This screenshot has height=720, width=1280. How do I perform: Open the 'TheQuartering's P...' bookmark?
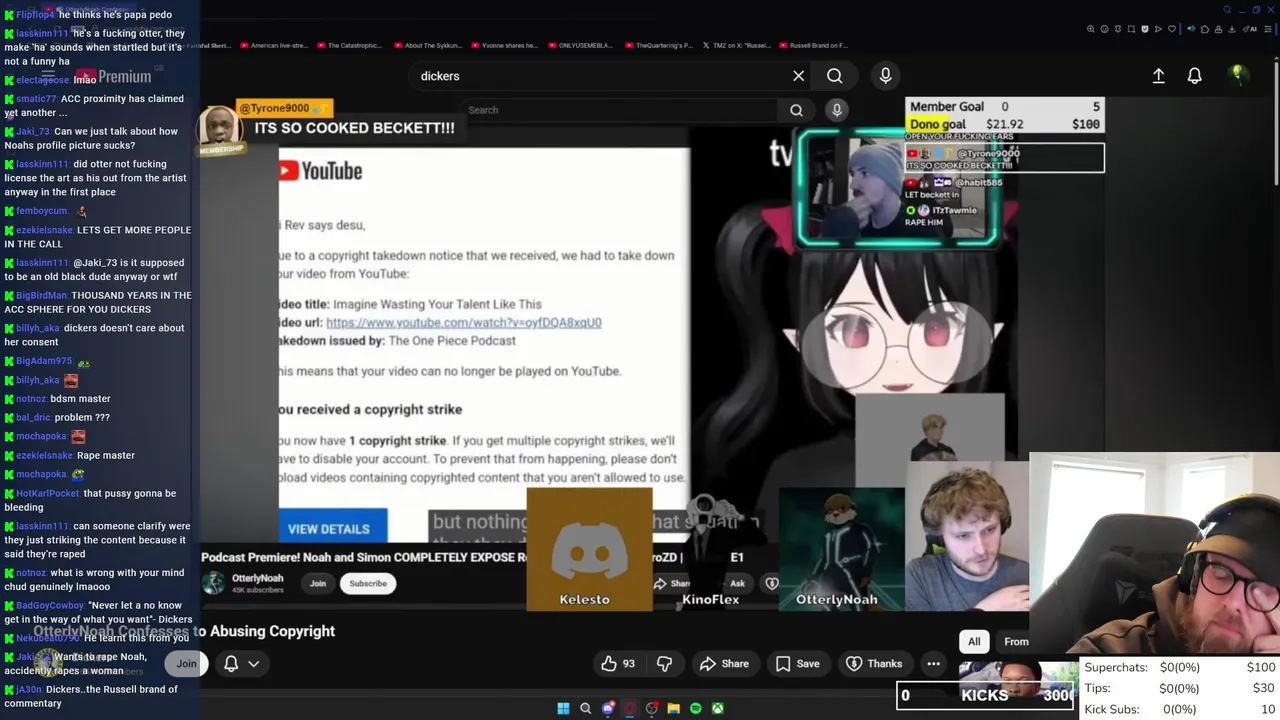(657, 45)
